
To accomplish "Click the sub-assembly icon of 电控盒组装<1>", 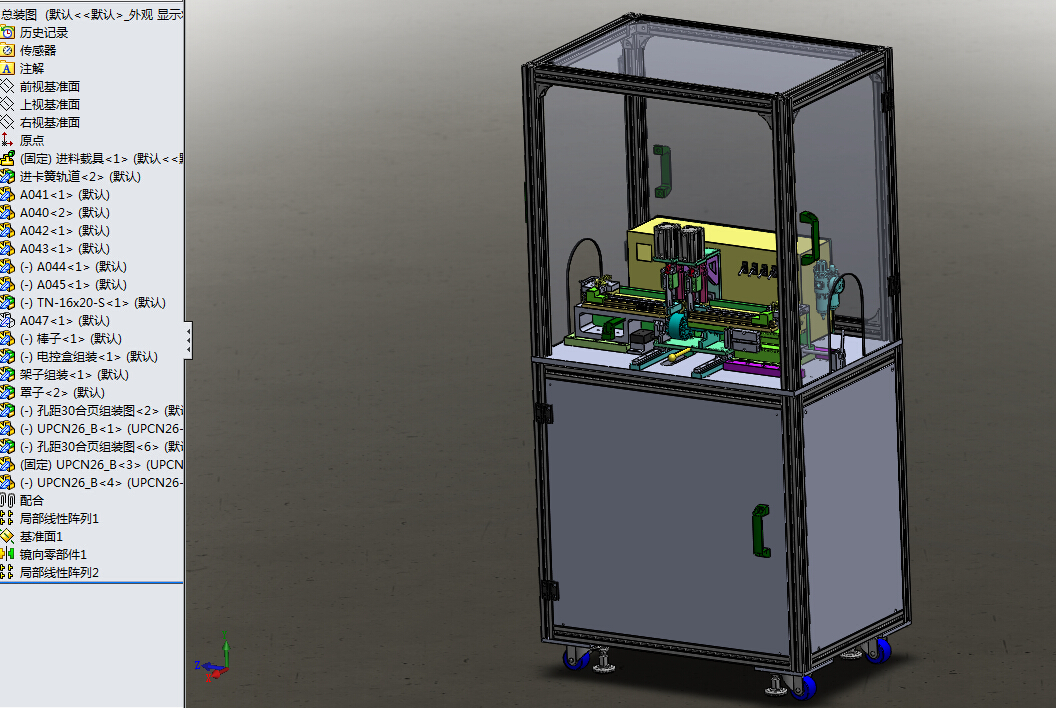I will coord(7,356).
